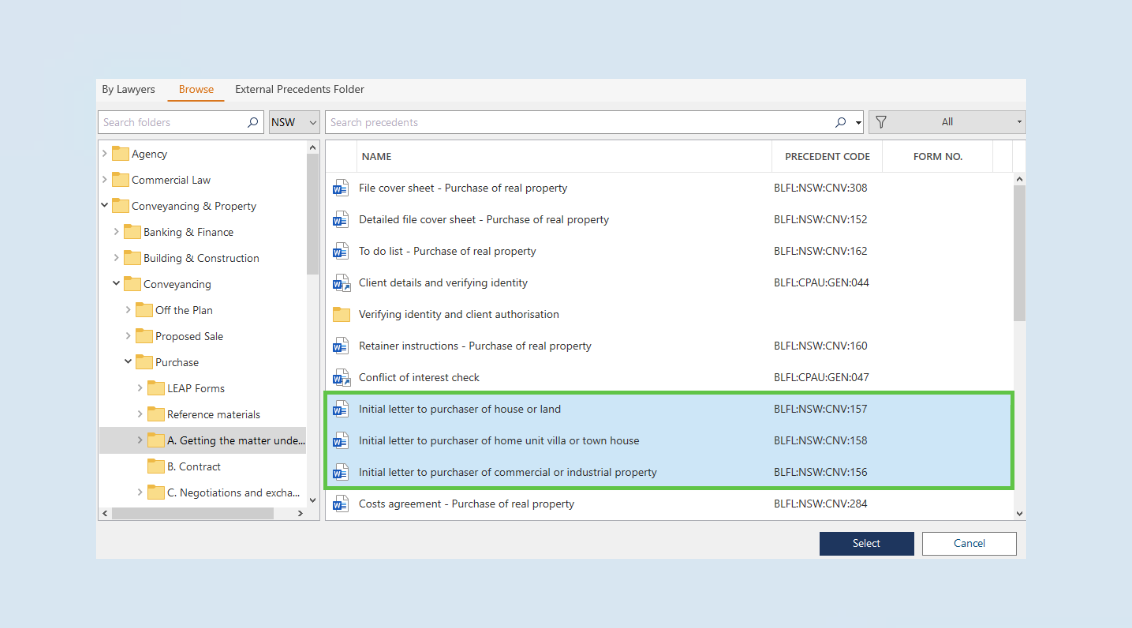This screenshot has width=1132, height=628.
Task: Click the Word icon for To do list
Action: point(340,251)
